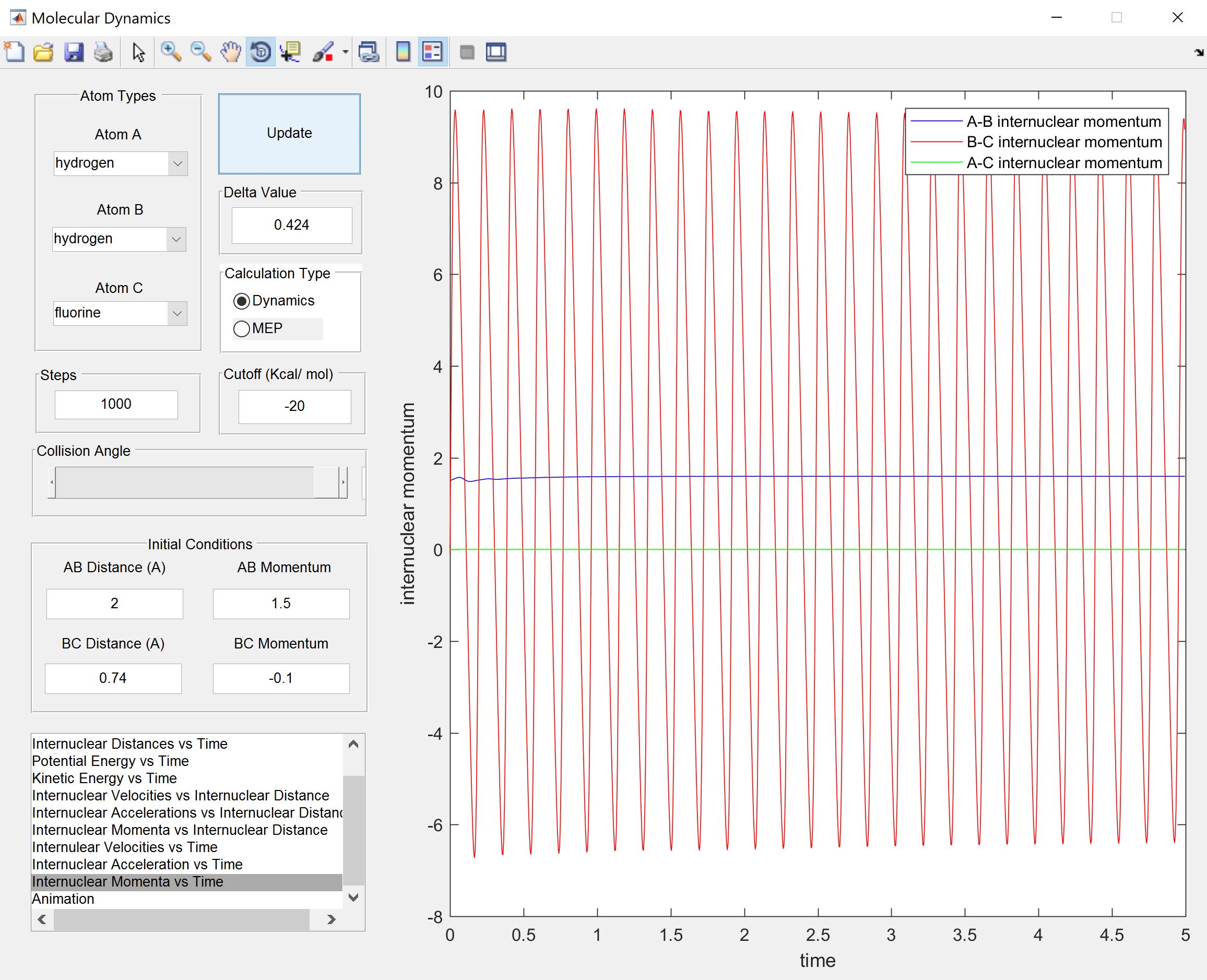Select the MEP radio button
This screenshot has width=1207, height=980.
click(x=242, y=328)
